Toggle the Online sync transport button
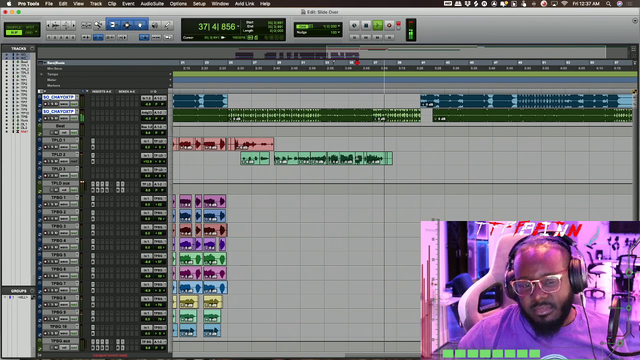This screenshot has width=640, height=360. 354,25
